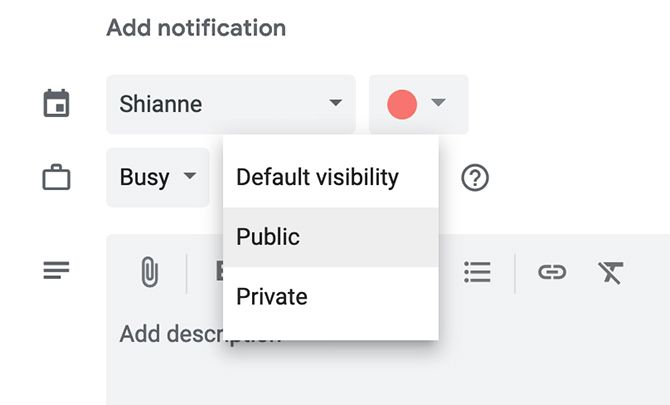670x405 pixels.
Task: Choose Default visibility from the menu
Action: 317,178
